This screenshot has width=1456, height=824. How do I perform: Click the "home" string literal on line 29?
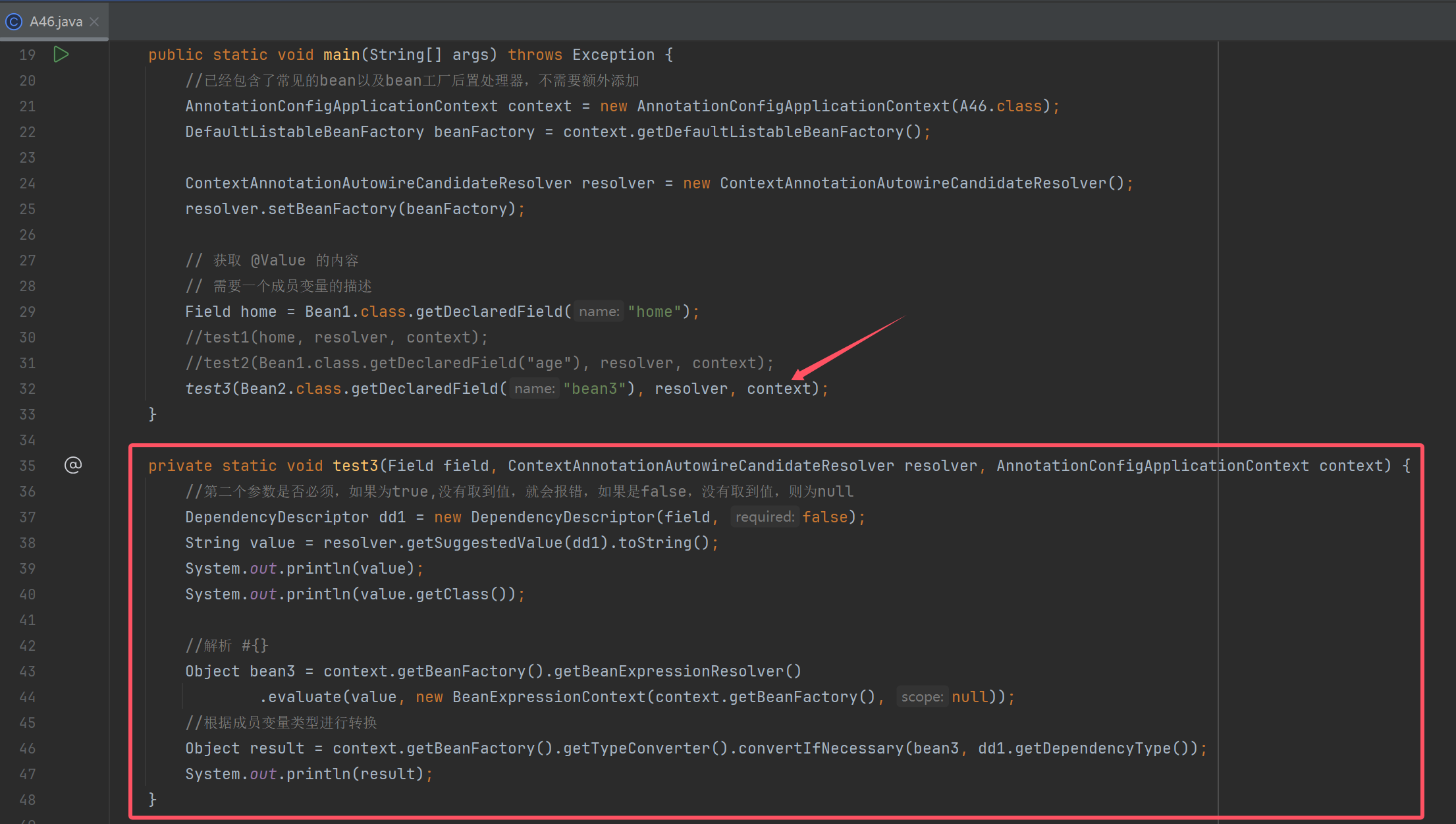click(654, 312)
